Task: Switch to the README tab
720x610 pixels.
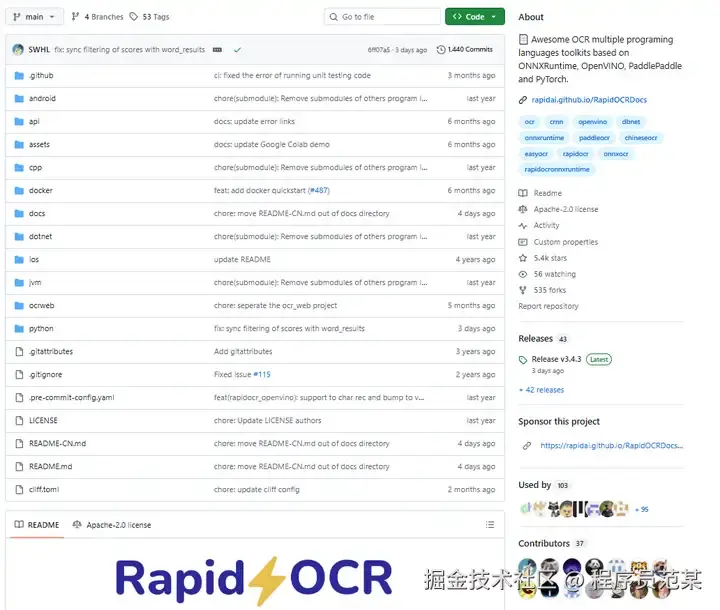Action: [x=37, y=525]
